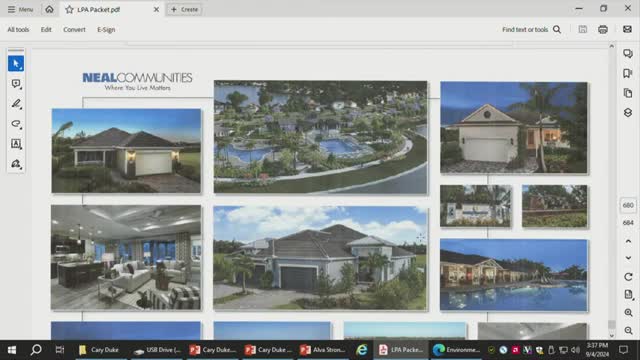640x360 pixels.
Task: Pick the Sign / fill signature tool
Action: pyautogui.click(x=16, y=164)
